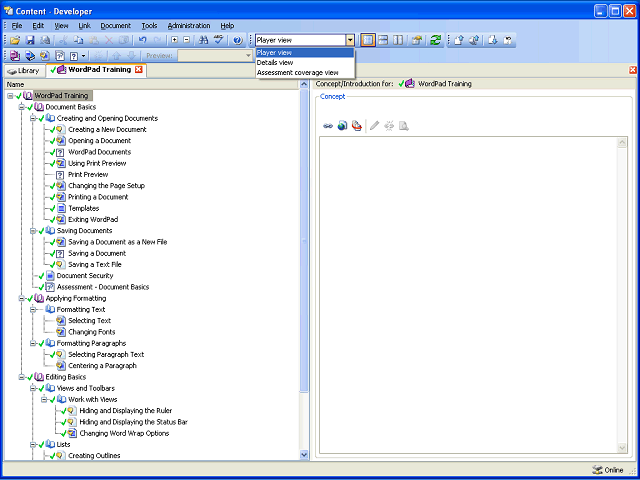Viewport: 640px width, 480px height.
Task: Collapse the Work with Views node
Action: tap(44, 400)
